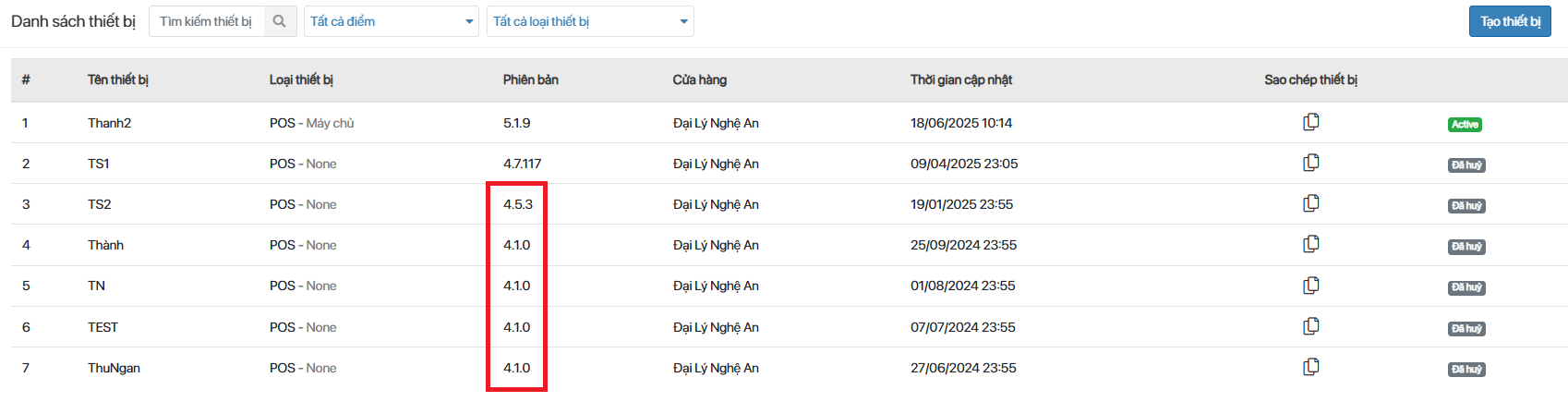Copy device Thành using copy icon
The height and width of the screenshot is (402, 1568).
click(1310, 244)
